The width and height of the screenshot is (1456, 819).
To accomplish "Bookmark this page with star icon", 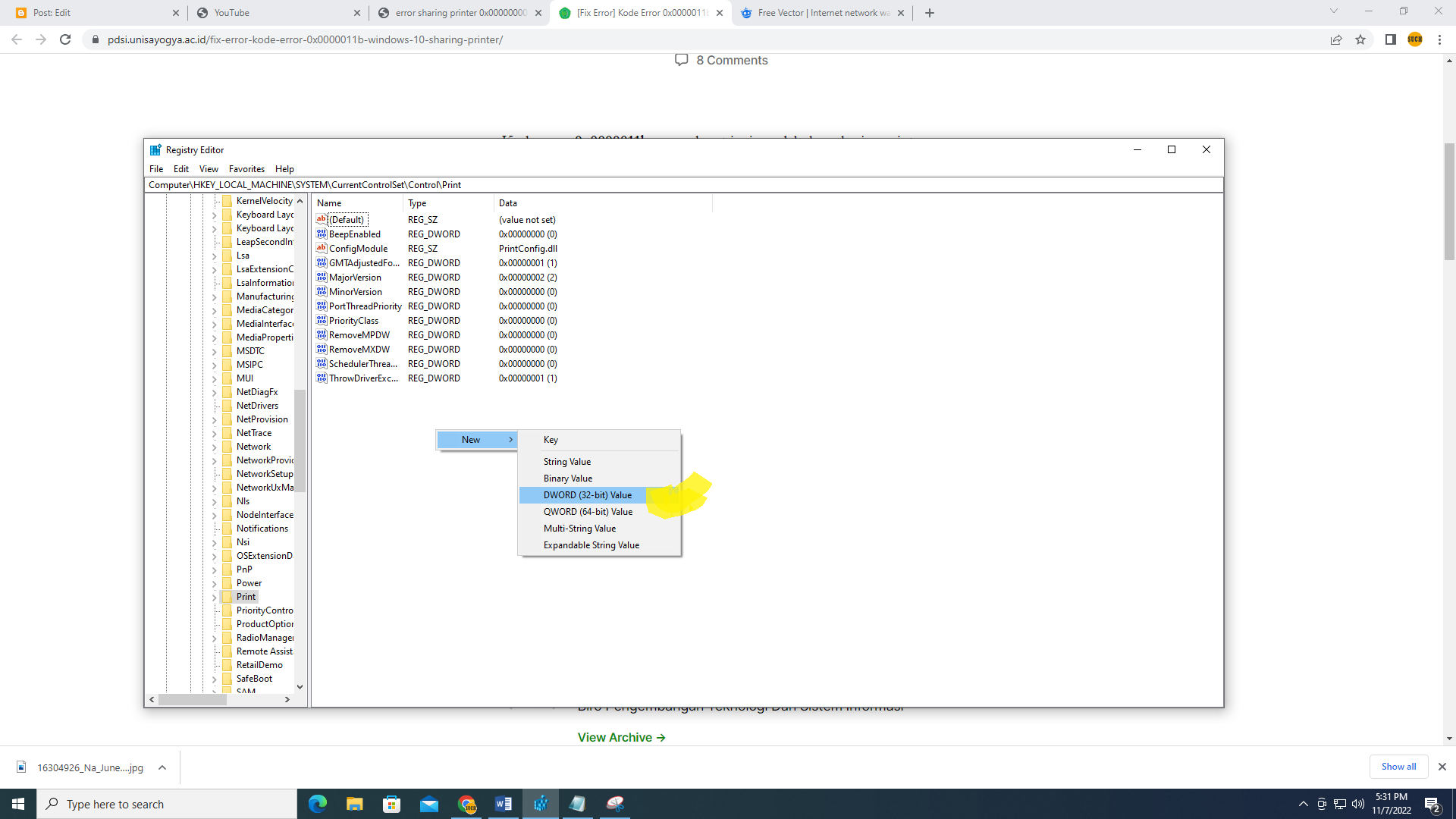I will point(1360,39).
